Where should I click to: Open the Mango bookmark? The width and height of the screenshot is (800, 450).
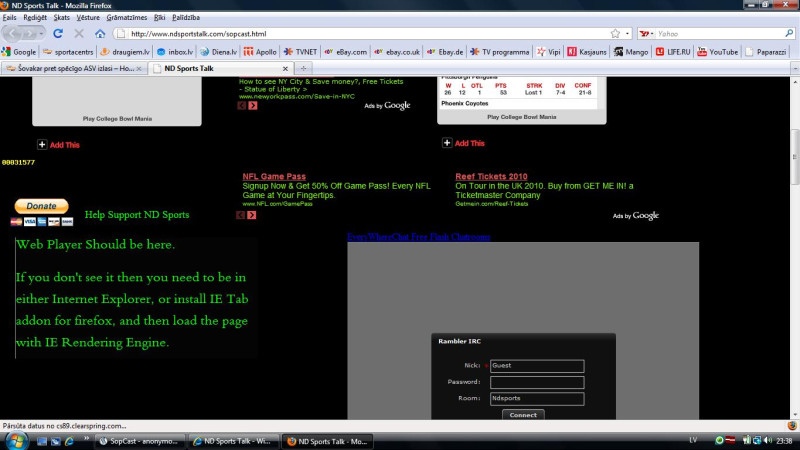tap(631, 52)
